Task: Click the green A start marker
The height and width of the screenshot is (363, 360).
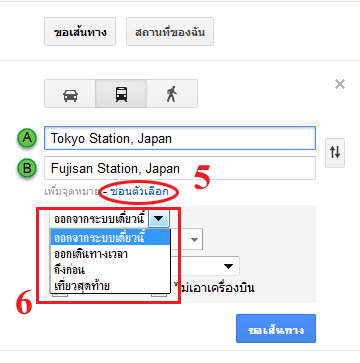Action: tap(27, 138)
